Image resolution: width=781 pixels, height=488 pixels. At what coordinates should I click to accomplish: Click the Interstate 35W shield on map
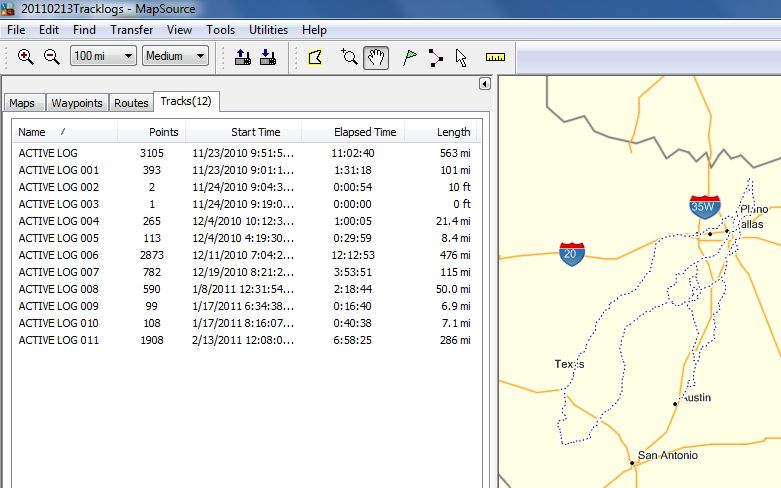704,207
